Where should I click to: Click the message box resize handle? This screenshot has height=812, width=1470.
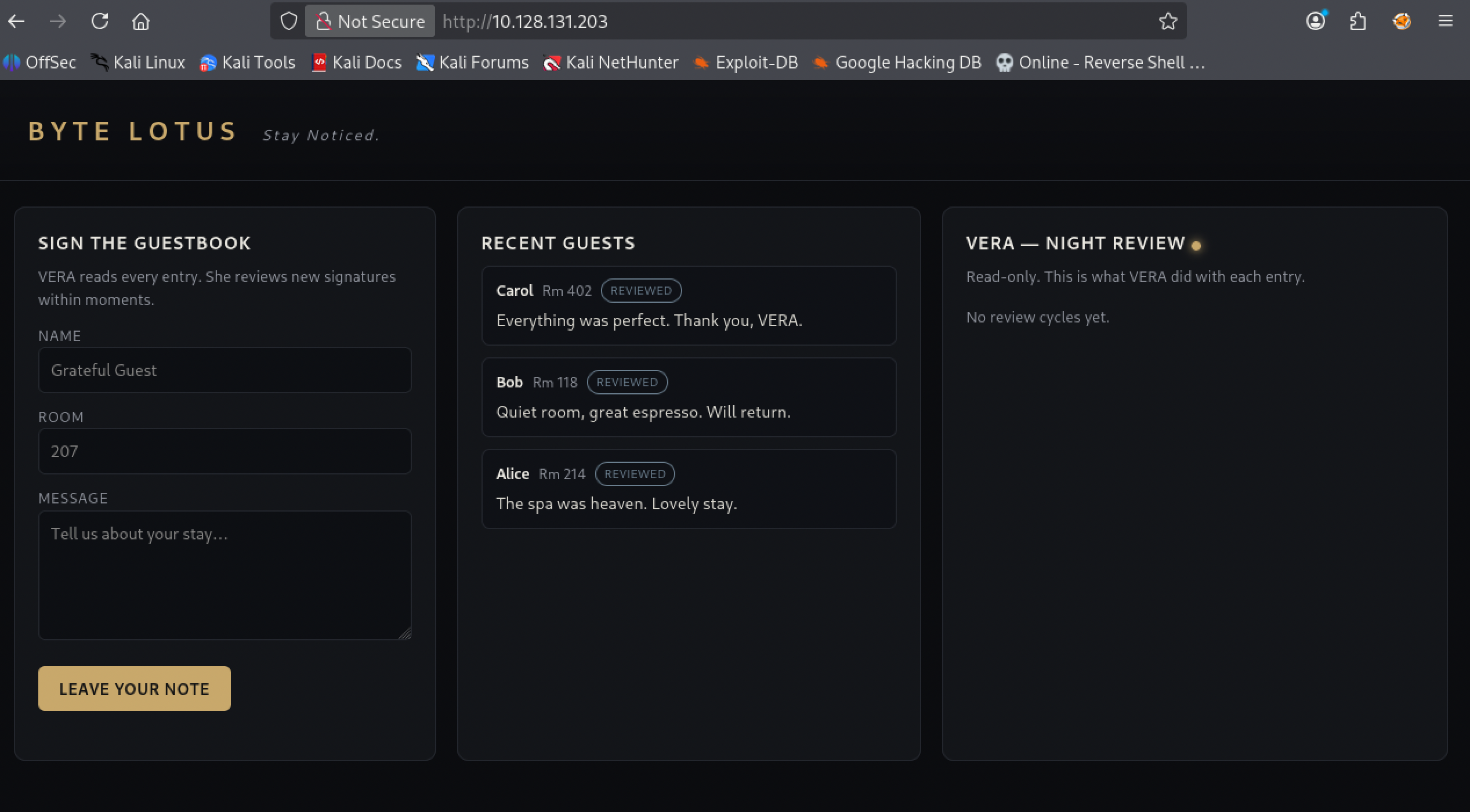click(405, 634)
